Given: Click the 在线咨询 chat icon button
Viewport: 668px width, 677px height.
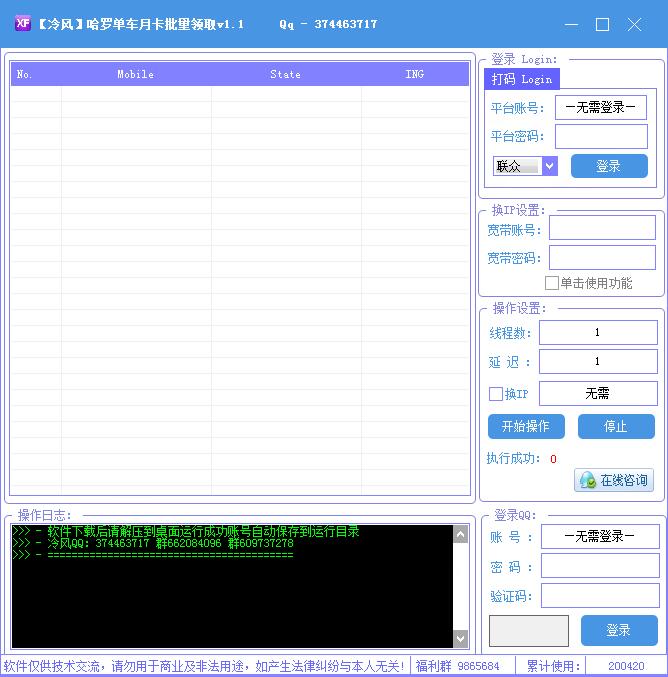Looking at the screenshot, I should (614, 480).
